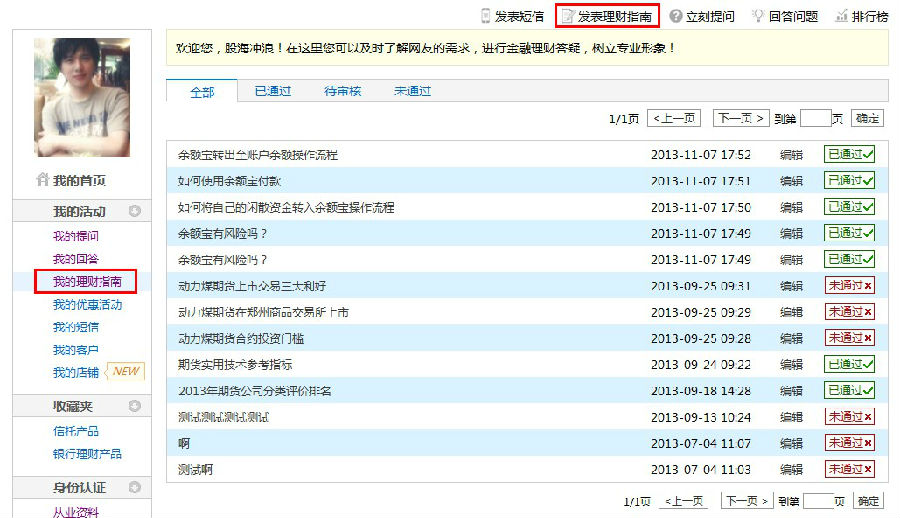Collapse the 我的活动 sidebar section
The height and width of the screenshot is (518, 900).
134,211
